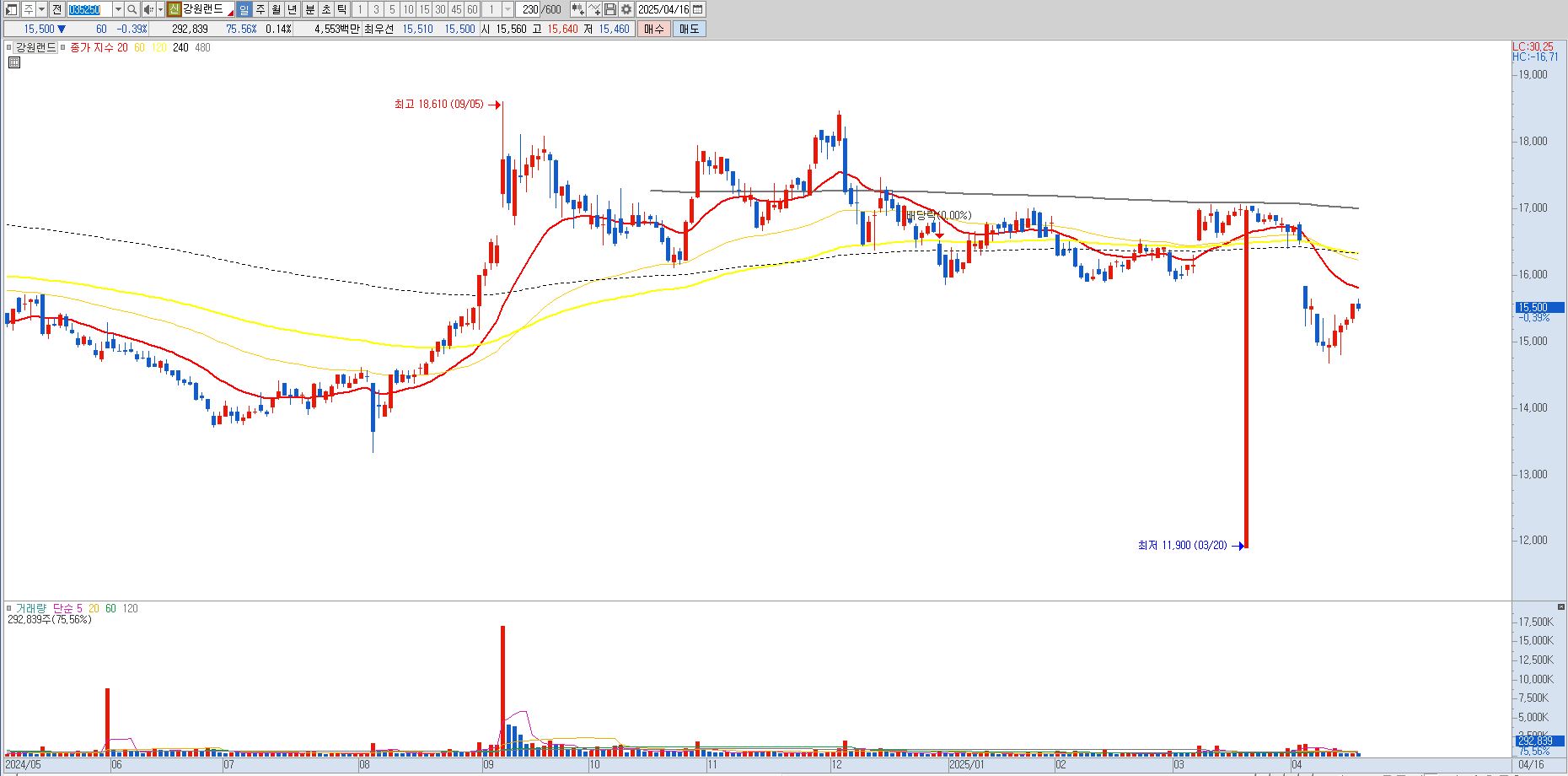This screenshot has width=1568, height=776.
Task: Click the yellow 60 moving average legend
Action: point(139,48)
